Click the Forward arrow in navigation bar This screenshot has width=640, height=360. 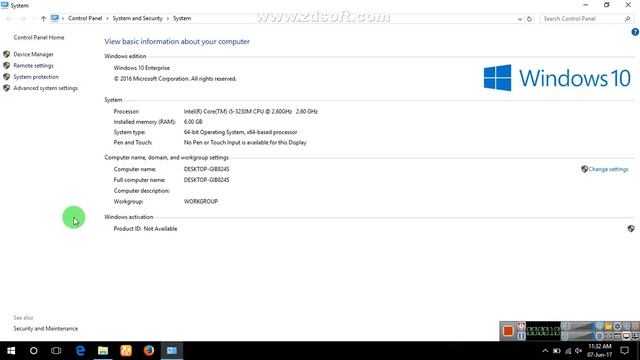tap(22, 18)
